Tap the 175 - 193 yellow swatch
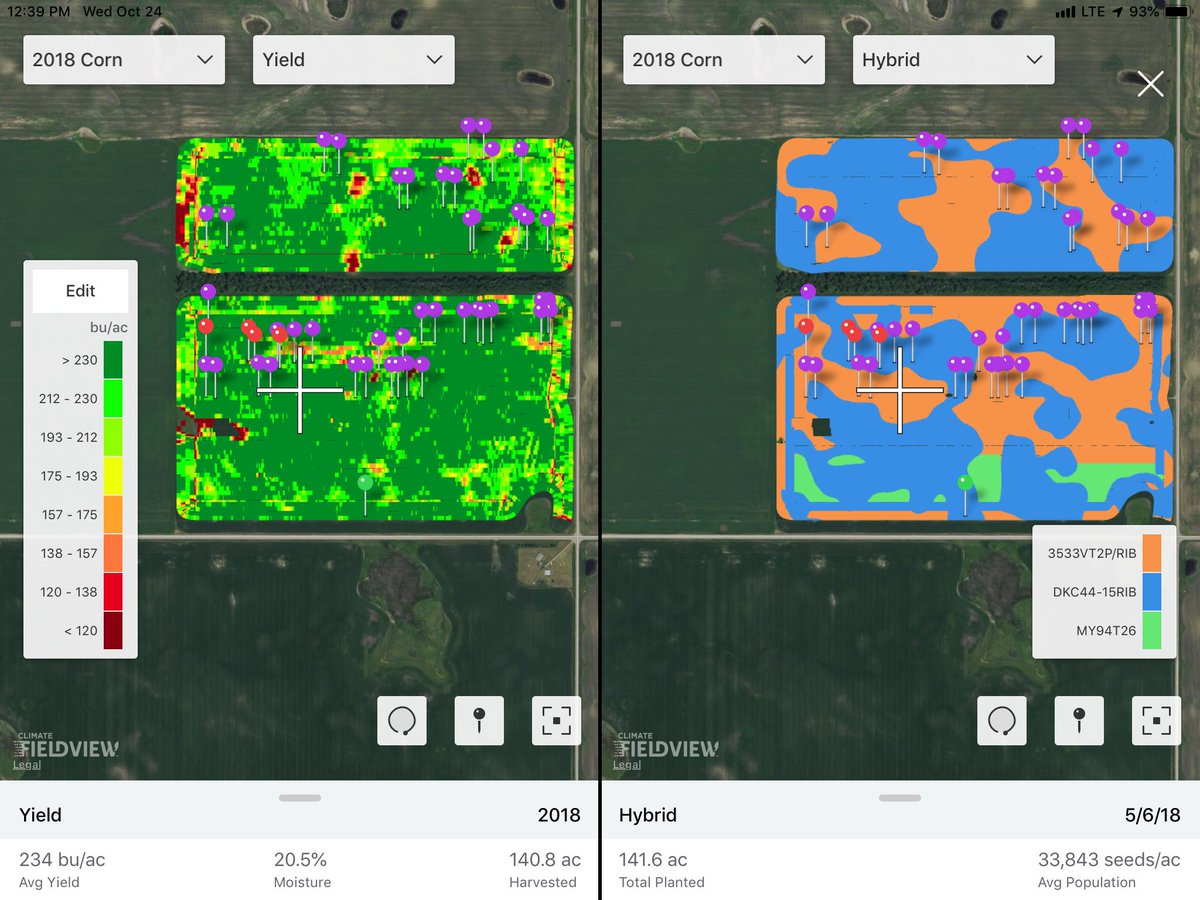 (113, 476)
